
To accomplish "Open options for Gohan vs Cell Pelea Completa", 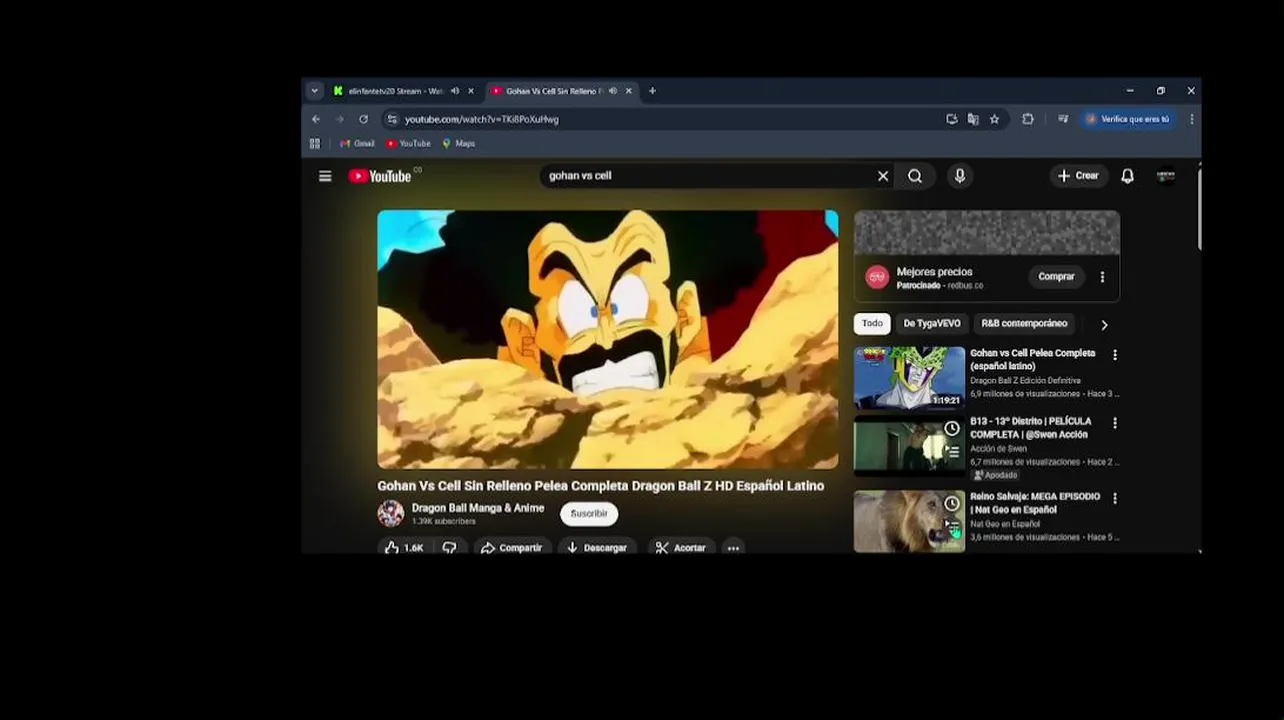I will point(1115,355).
